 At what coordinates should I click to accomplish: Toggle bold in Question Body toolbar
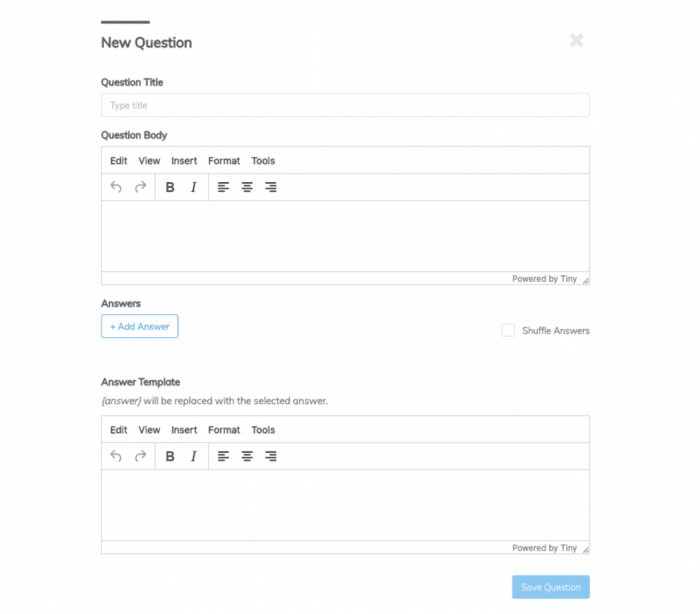[x=170, y=187]
